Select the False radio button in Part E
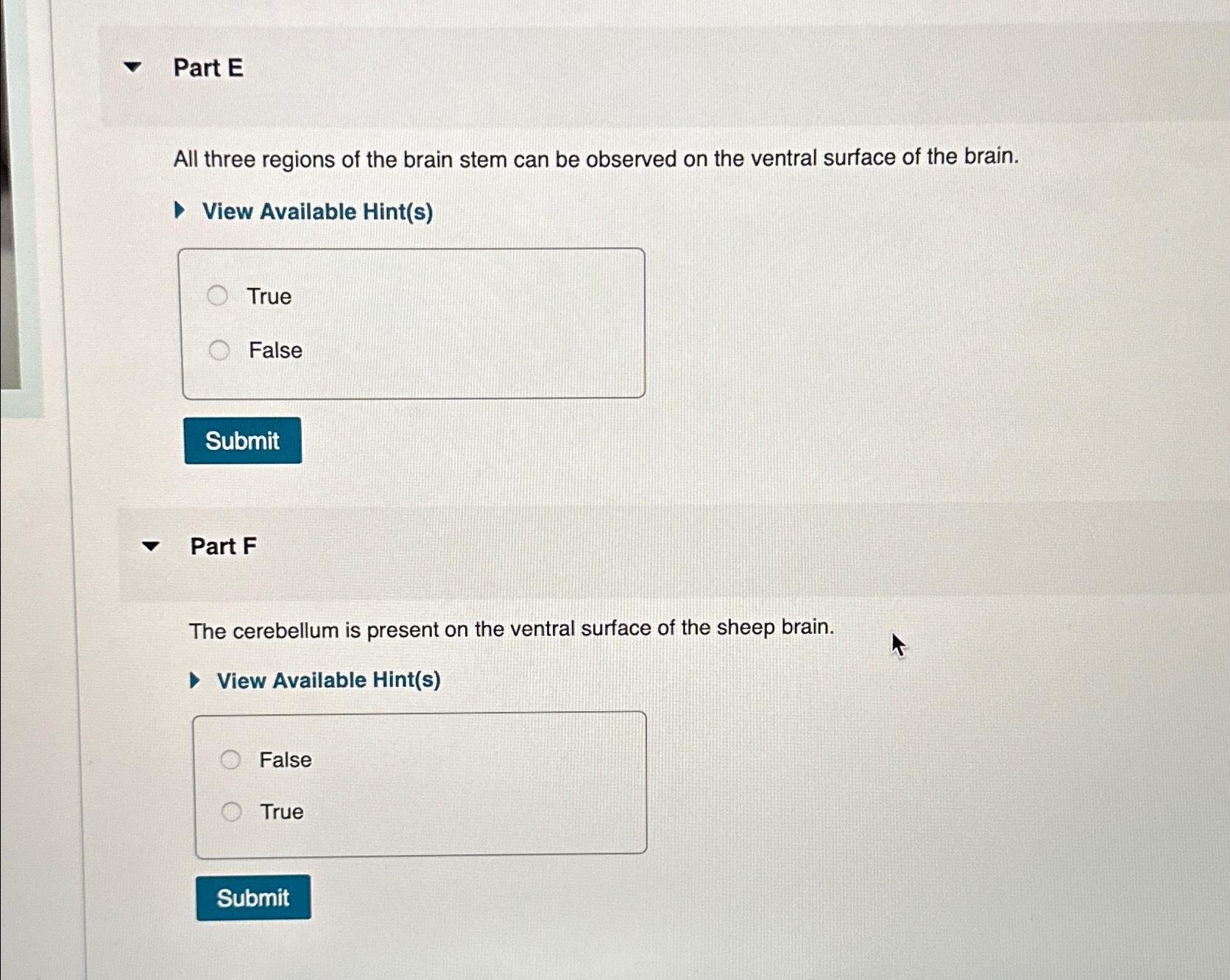Screen dimensions: 1230x980 pyautogui.click(x=218, y=350)
